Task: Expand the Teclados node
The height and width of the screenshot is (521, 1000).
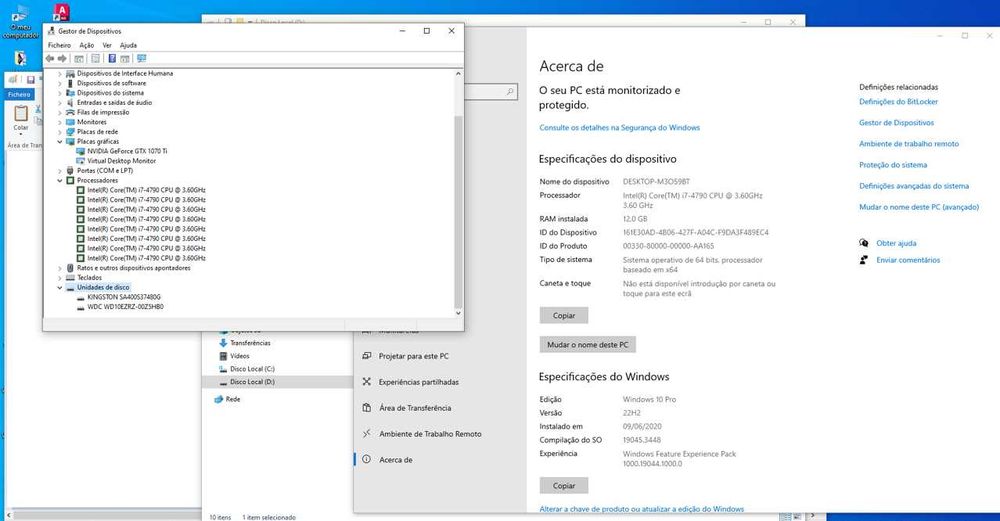Action: click(60, 277)
